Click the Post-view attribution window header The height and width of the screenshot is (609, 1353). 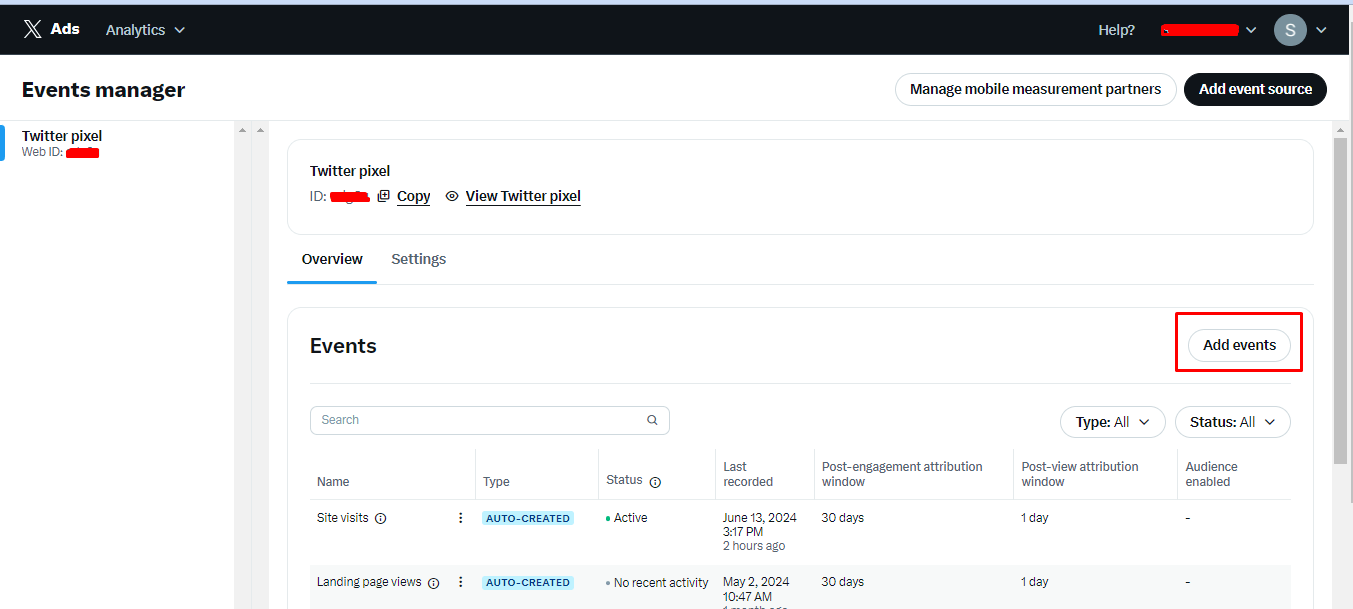(1080, 474)
